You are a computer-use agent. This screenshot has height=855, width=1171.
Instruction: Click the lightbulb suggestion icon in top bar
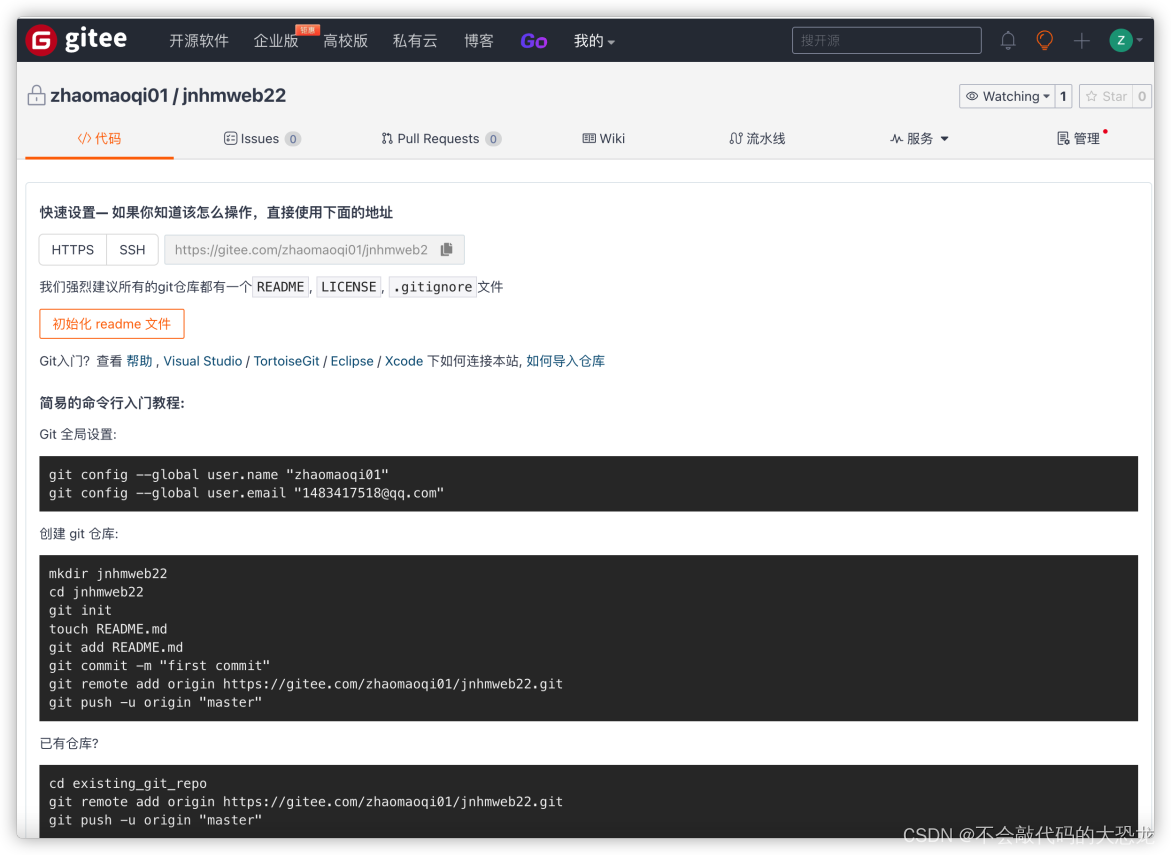tap(1044, 40)
